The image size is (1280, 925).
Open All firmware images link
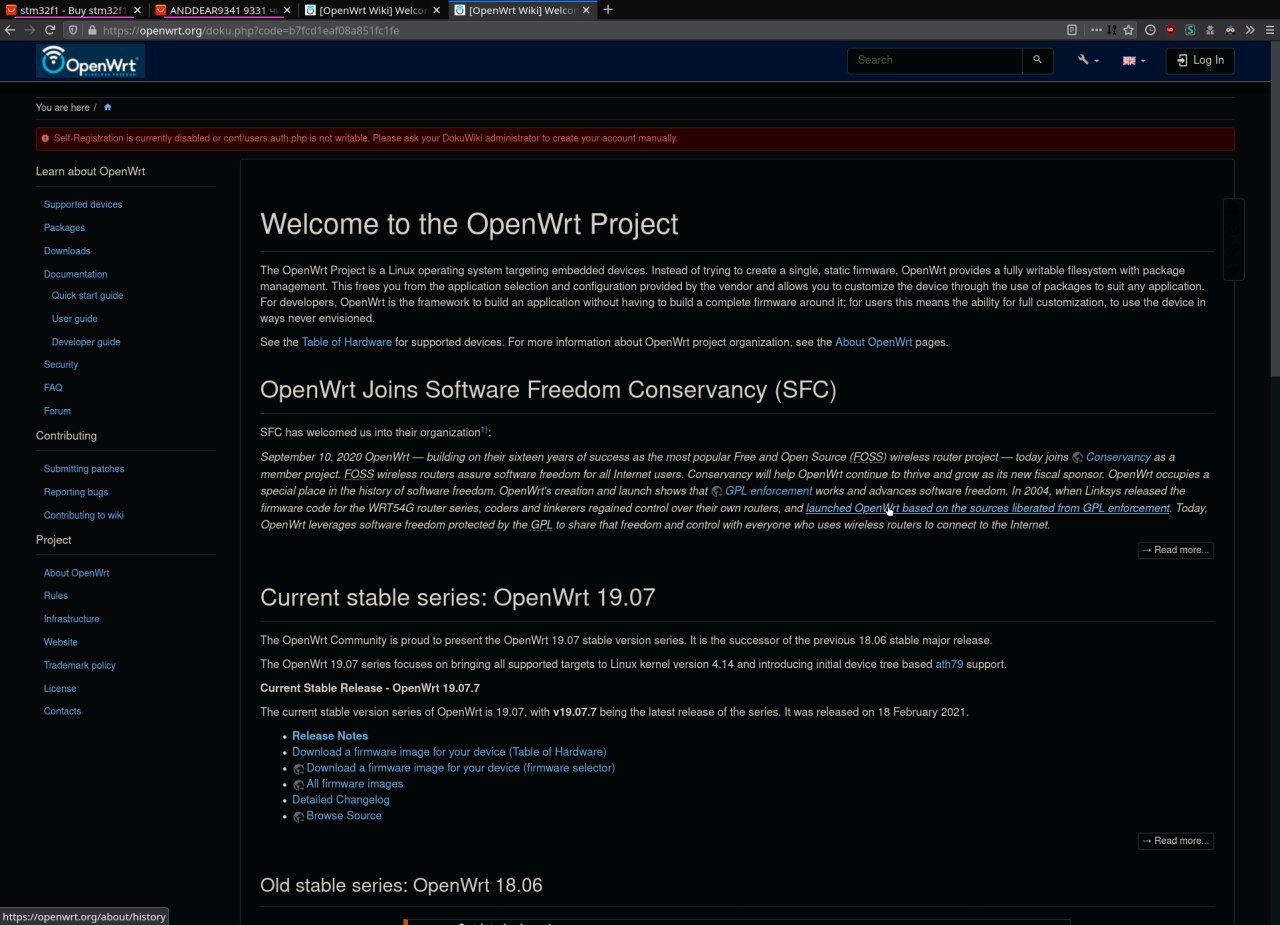click(348, 784)
